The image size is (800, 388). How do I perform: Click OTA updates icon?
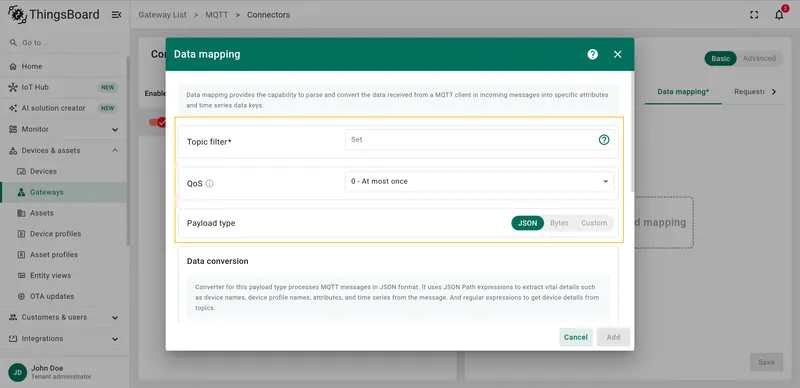pyautogui.click(x=21, y=297)
